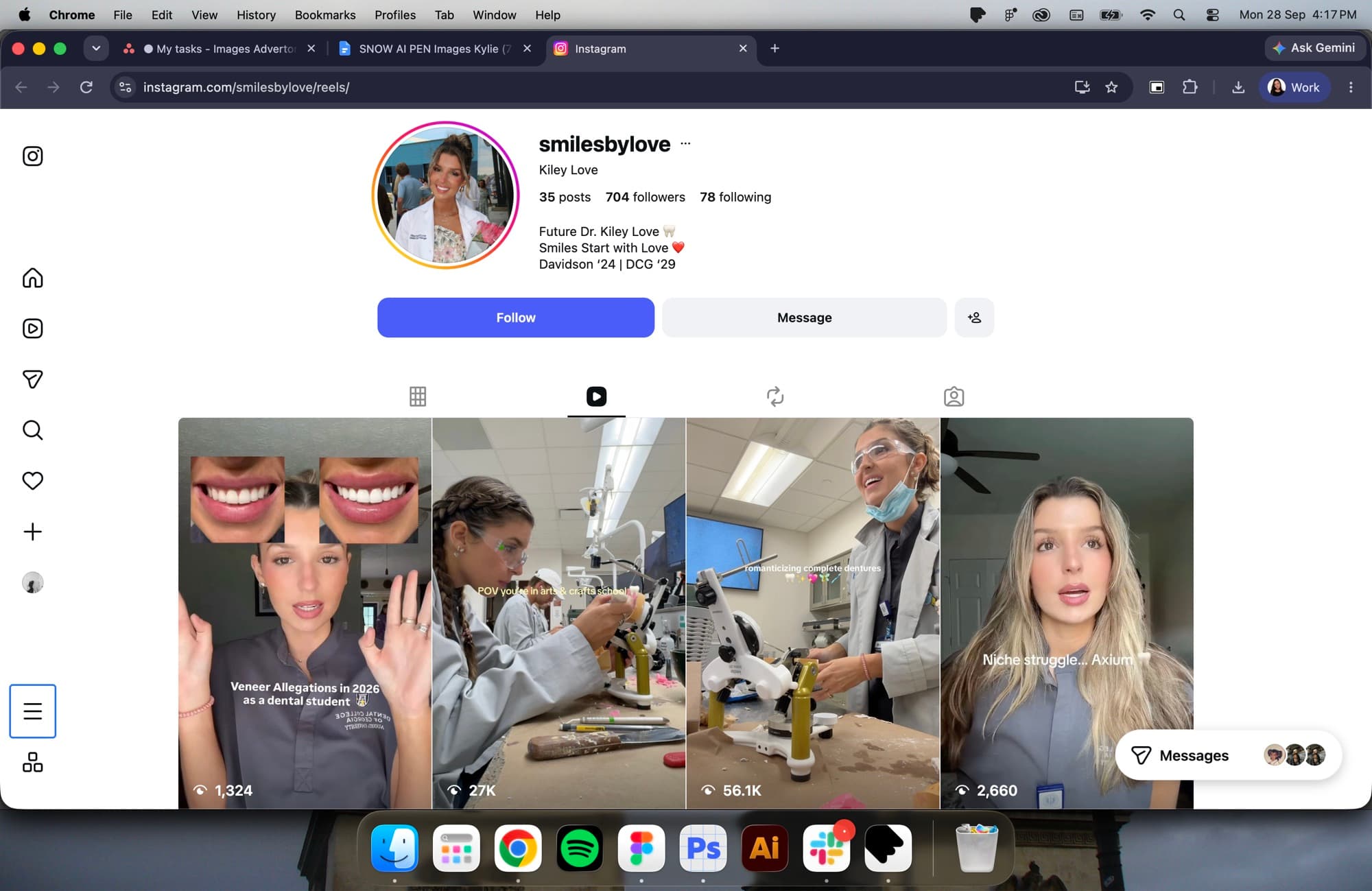Open romanticizing complete dentures reel
This screenshot has width=1372, height=891.
pyautogui.click(x=813, y=613)
